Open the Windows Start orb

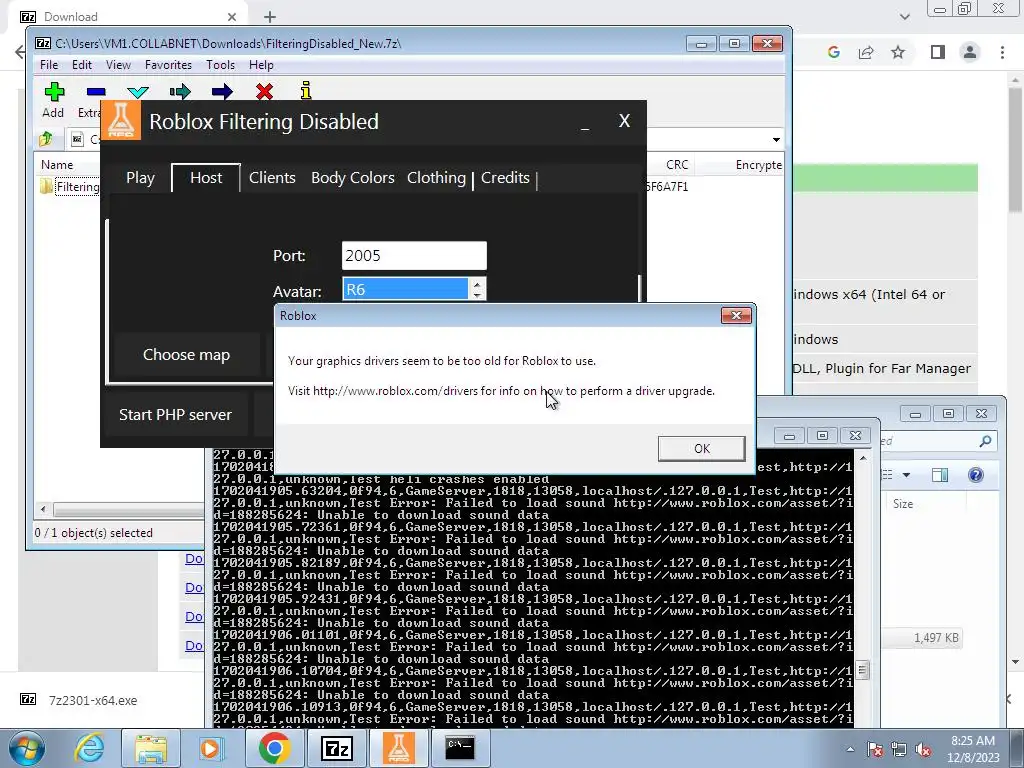click(x=27, y=748)
